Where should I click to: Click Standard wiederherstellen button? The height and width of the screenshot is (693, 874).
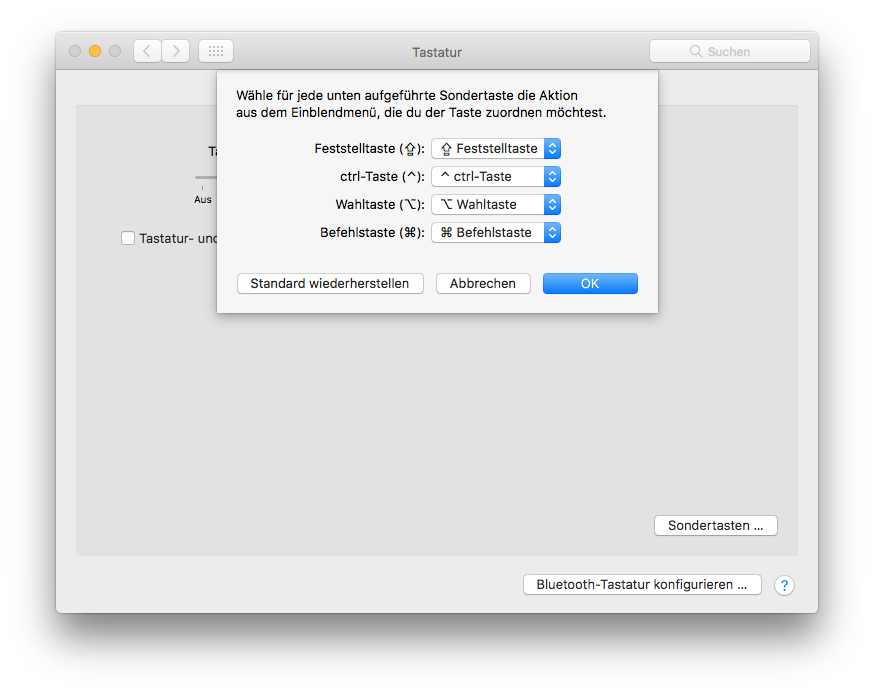click(330, 283)
